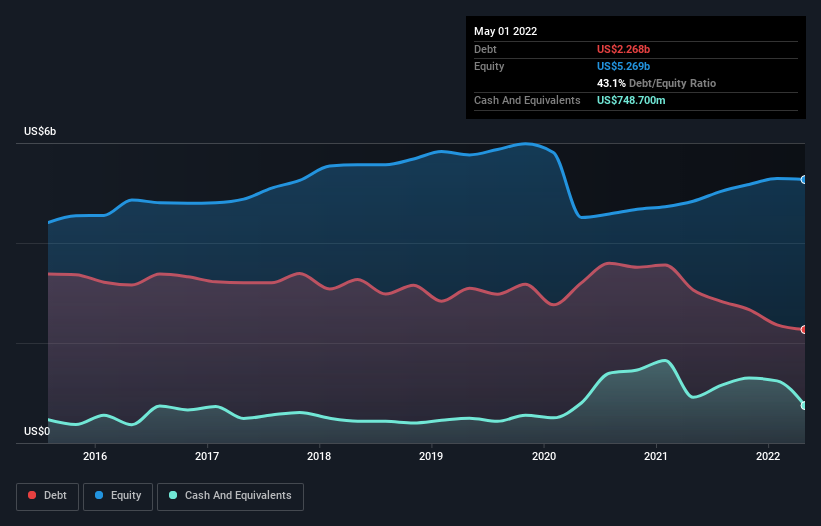821x526 pixels.
Task: Click the US$748.700m cash value
Action: click(x=631, y=100)
